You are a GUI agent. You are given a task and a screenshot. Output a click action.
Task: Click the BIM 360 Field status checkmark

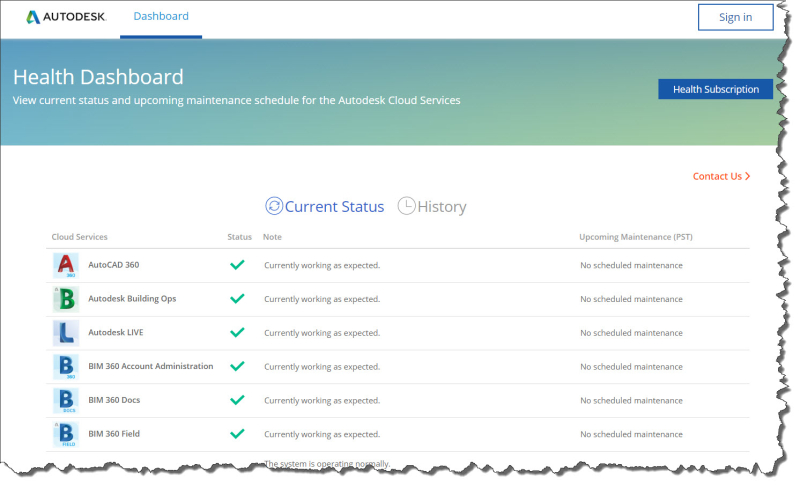237,434
